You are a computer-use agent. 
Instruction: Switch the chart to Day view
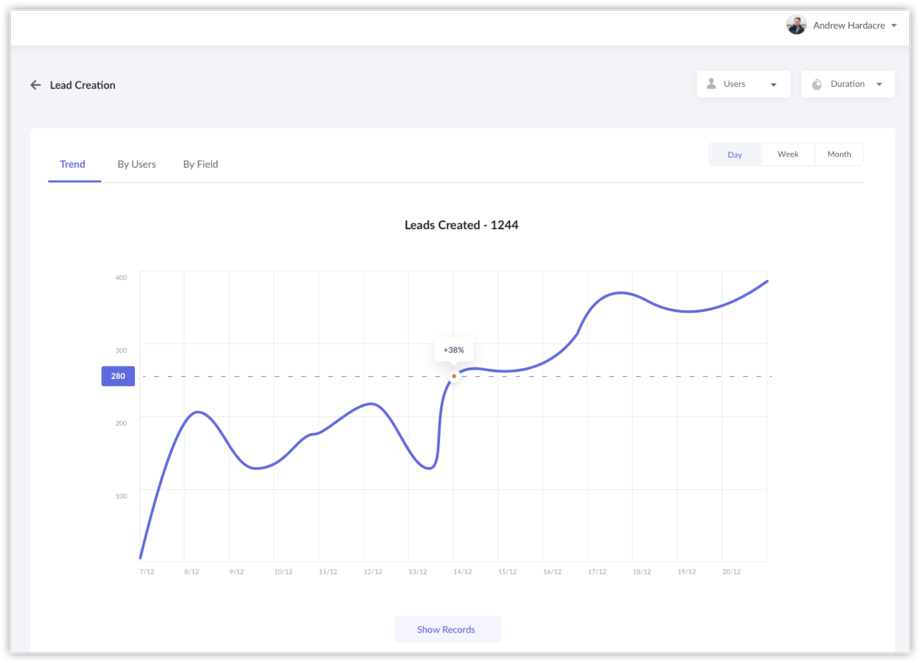coord(735,155)
